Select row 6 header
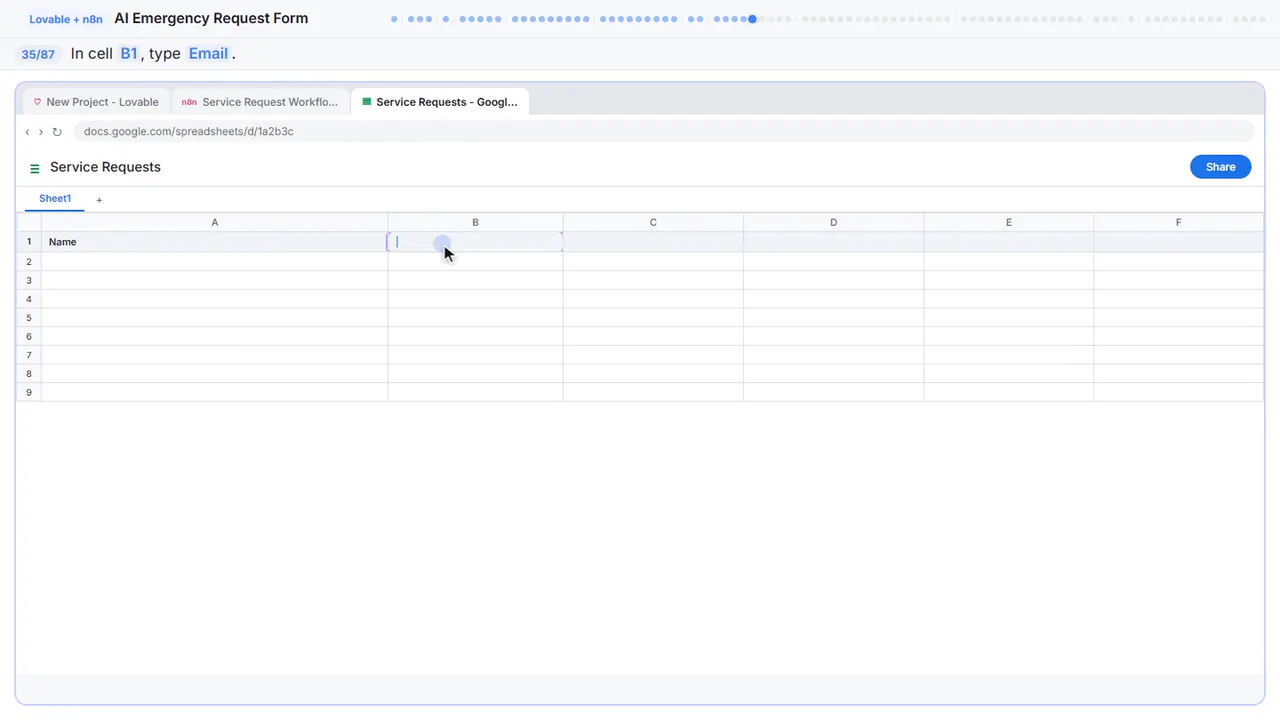Image resolution: width=1280 pixels, height=720 pixels. (29, 336)
